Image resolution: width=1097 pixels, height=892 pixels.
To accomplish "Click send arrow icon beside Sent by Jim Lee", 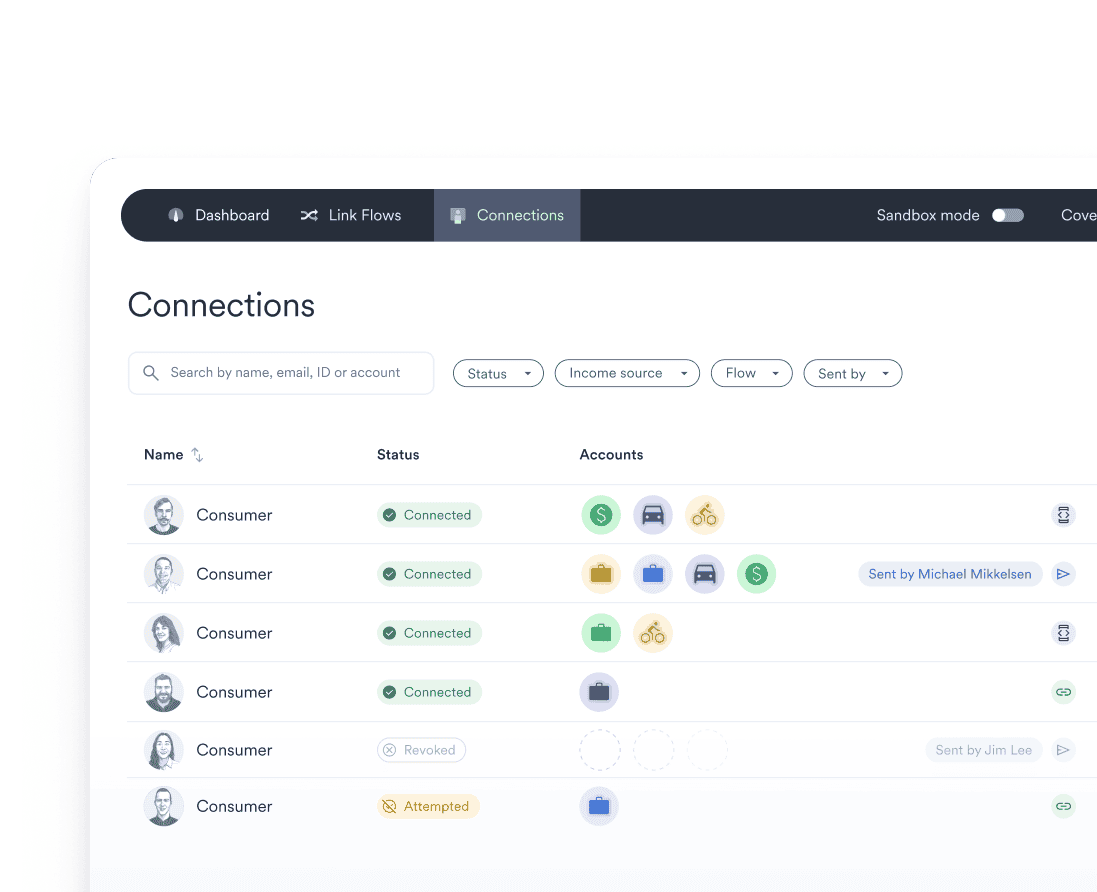I will (1063, 750).
